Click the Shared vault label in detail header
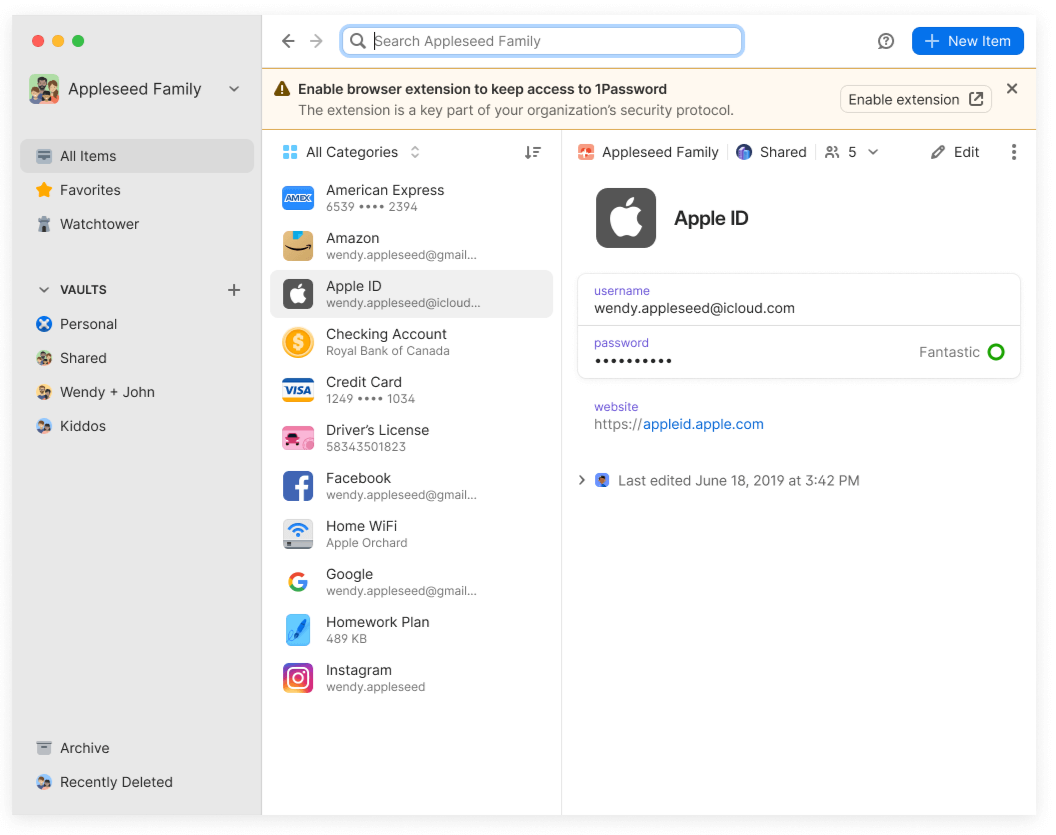This screenshot has height=835, width=1056. coord(772,152)
